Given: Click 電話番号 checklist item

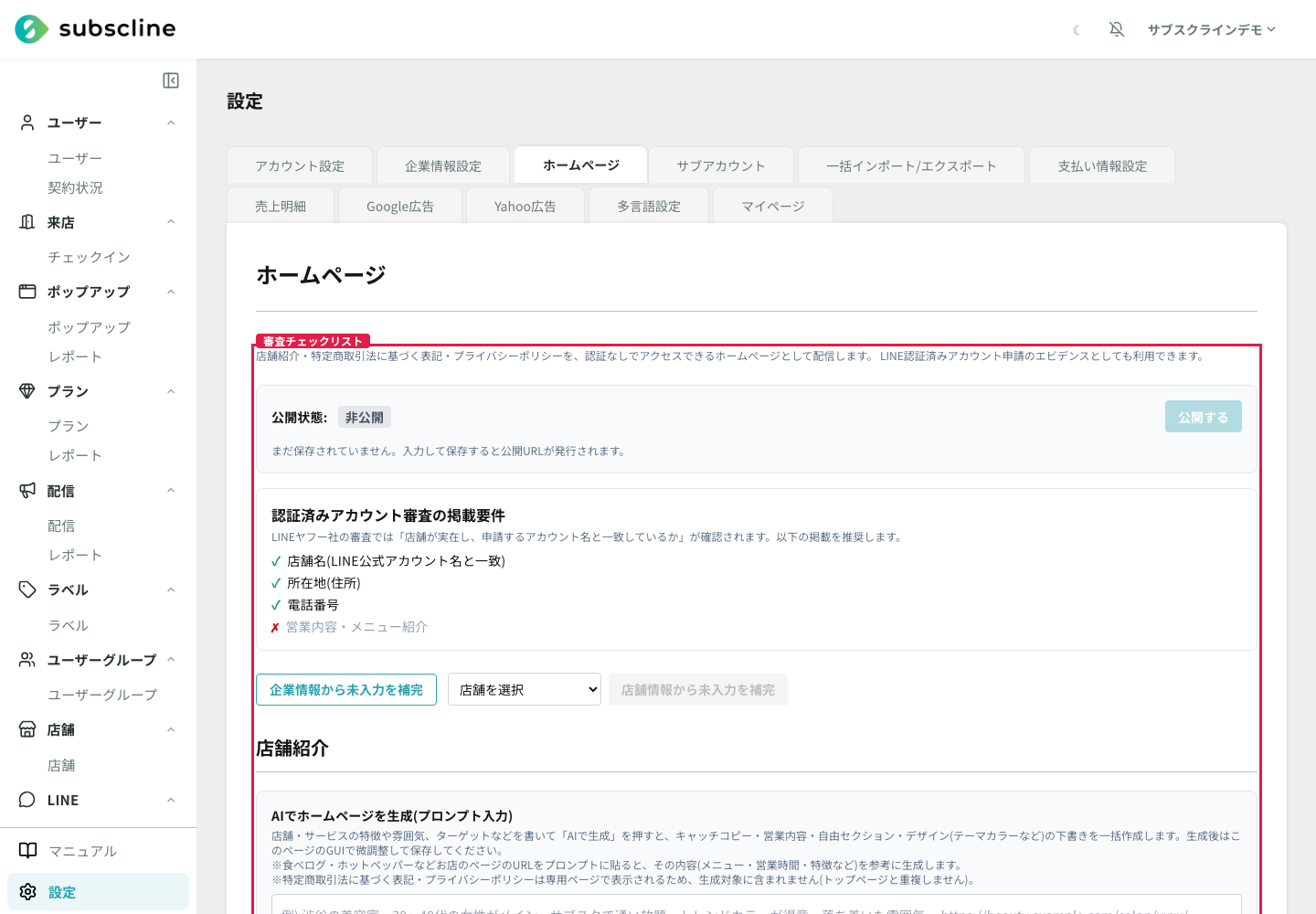Looking at the screenshot, I should (313, 605).
